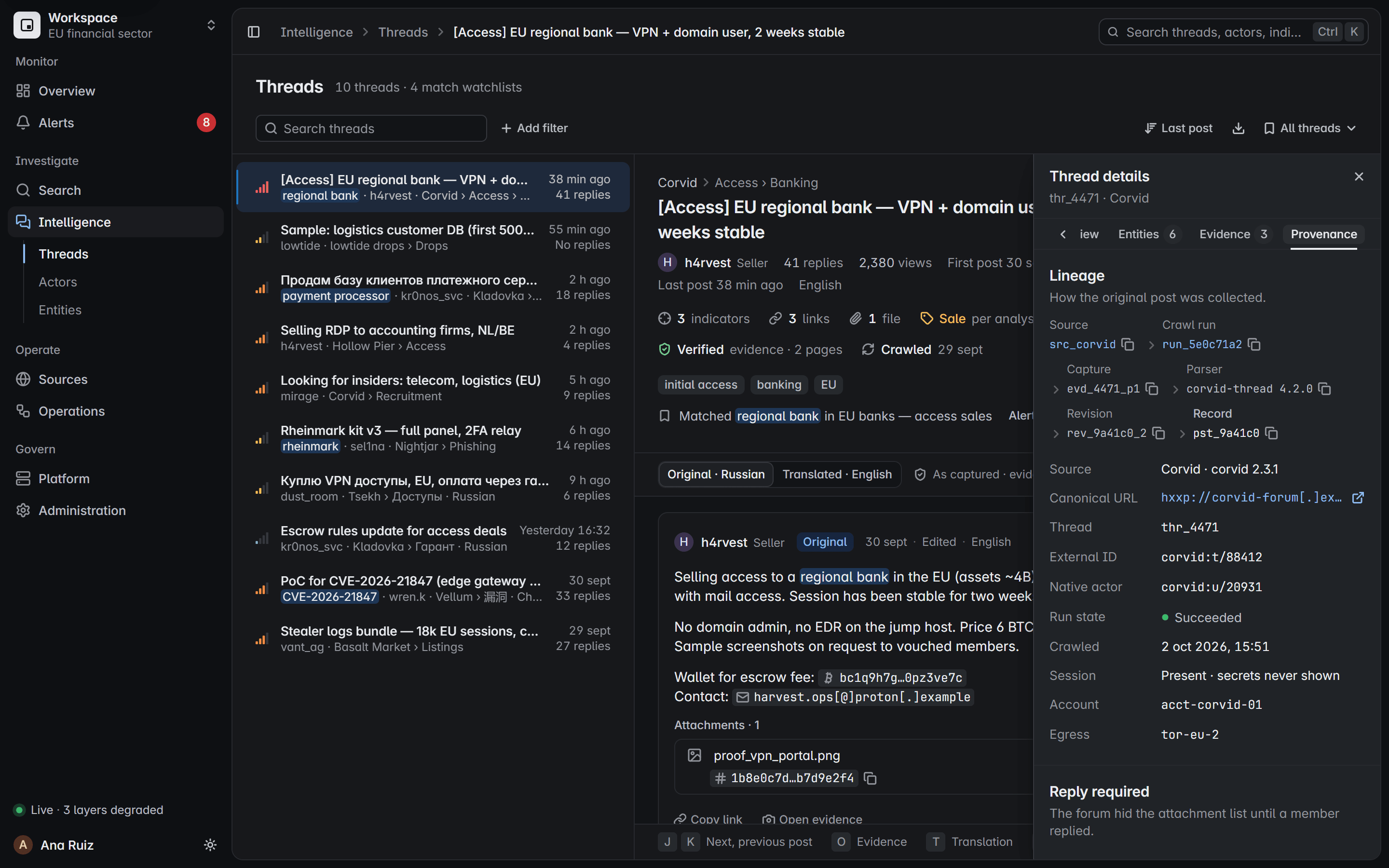Image resolution: width=1389 pixels, height=868 pixels.
Task: Click the initial access tag
Action: click(700, 385)
